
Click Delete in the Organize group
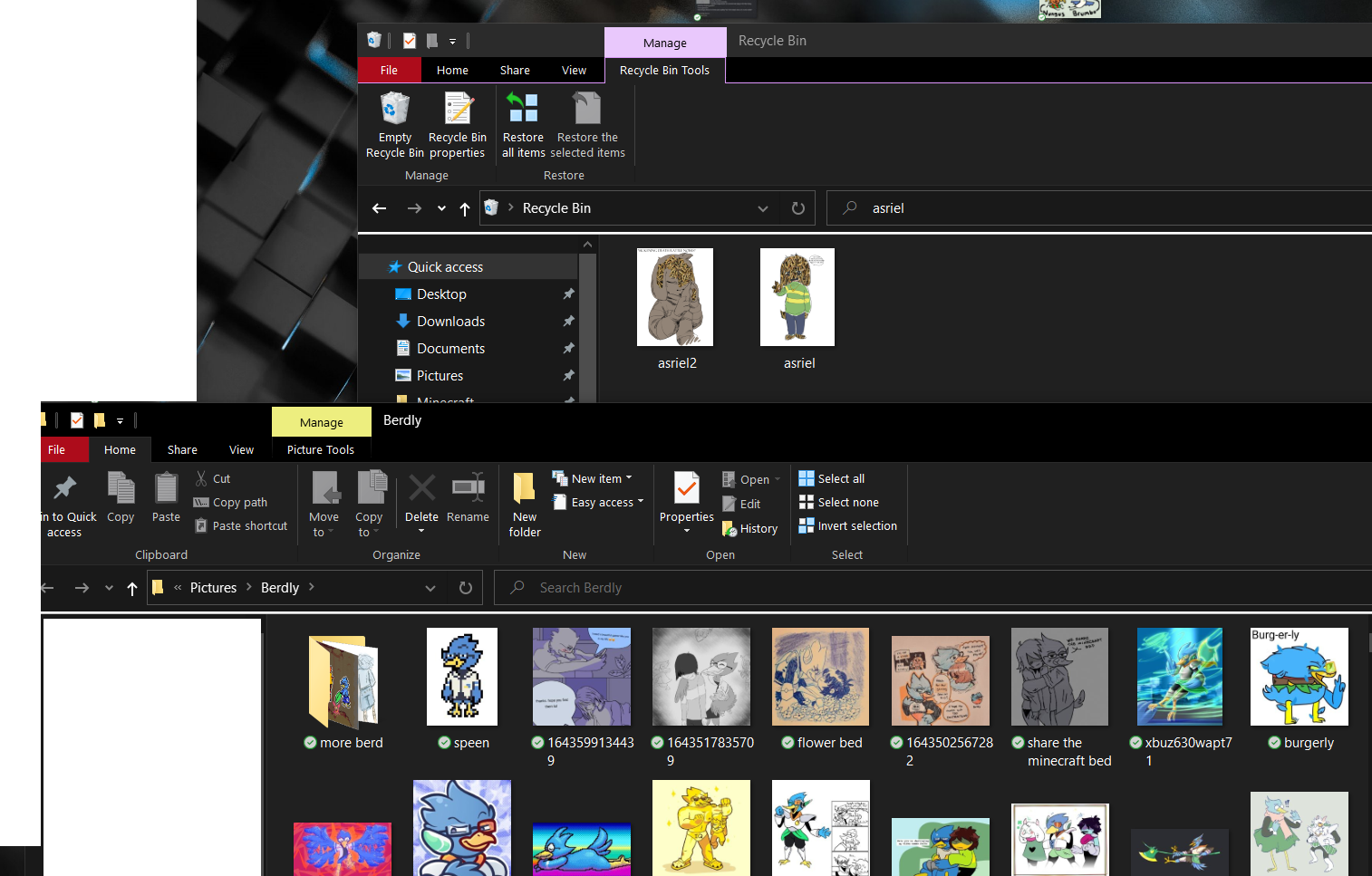[x=421, y=502]
